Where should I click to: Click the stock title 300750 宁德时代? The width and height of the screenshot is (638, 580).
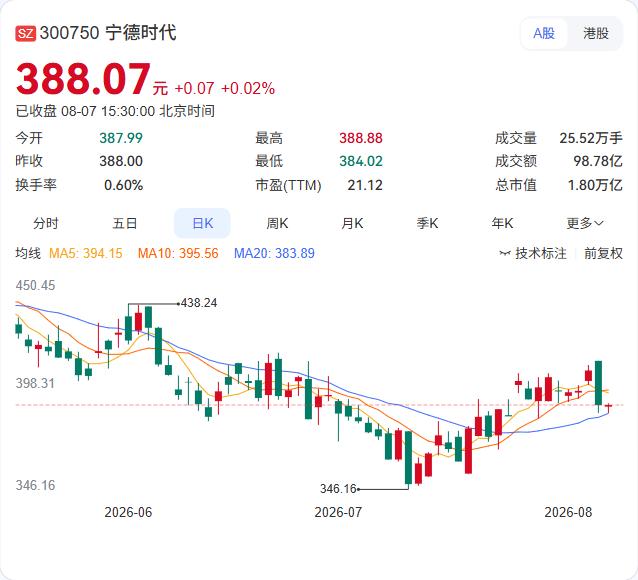tap(108, 33)
